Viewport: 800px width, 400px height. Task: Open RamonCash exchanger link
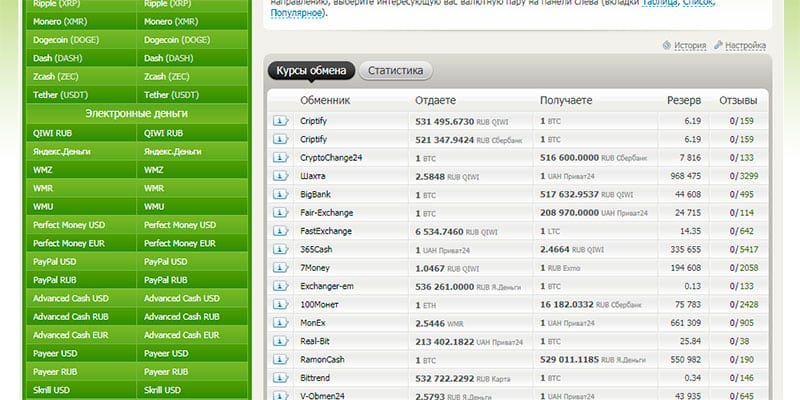pyautogui.click(x=322, y=360)
